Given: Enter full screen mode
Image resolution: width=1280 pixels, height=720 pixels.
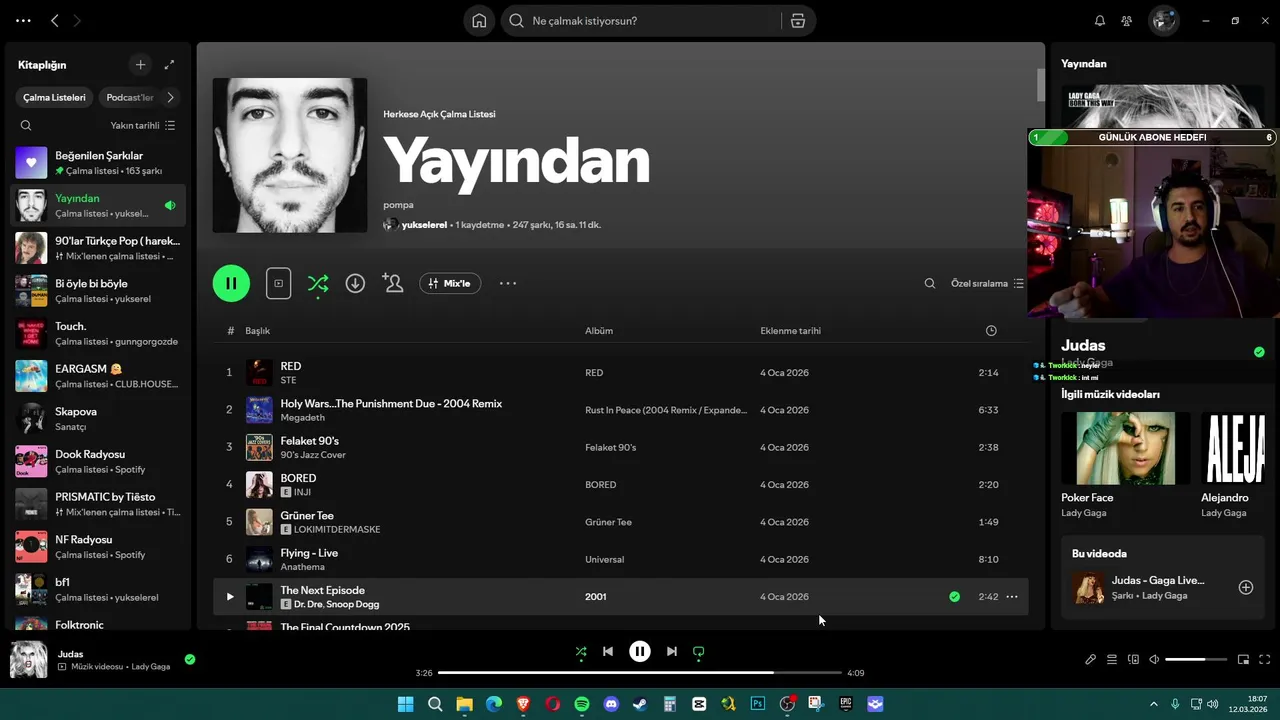Looking at the screenshot, I should 1265,660.
